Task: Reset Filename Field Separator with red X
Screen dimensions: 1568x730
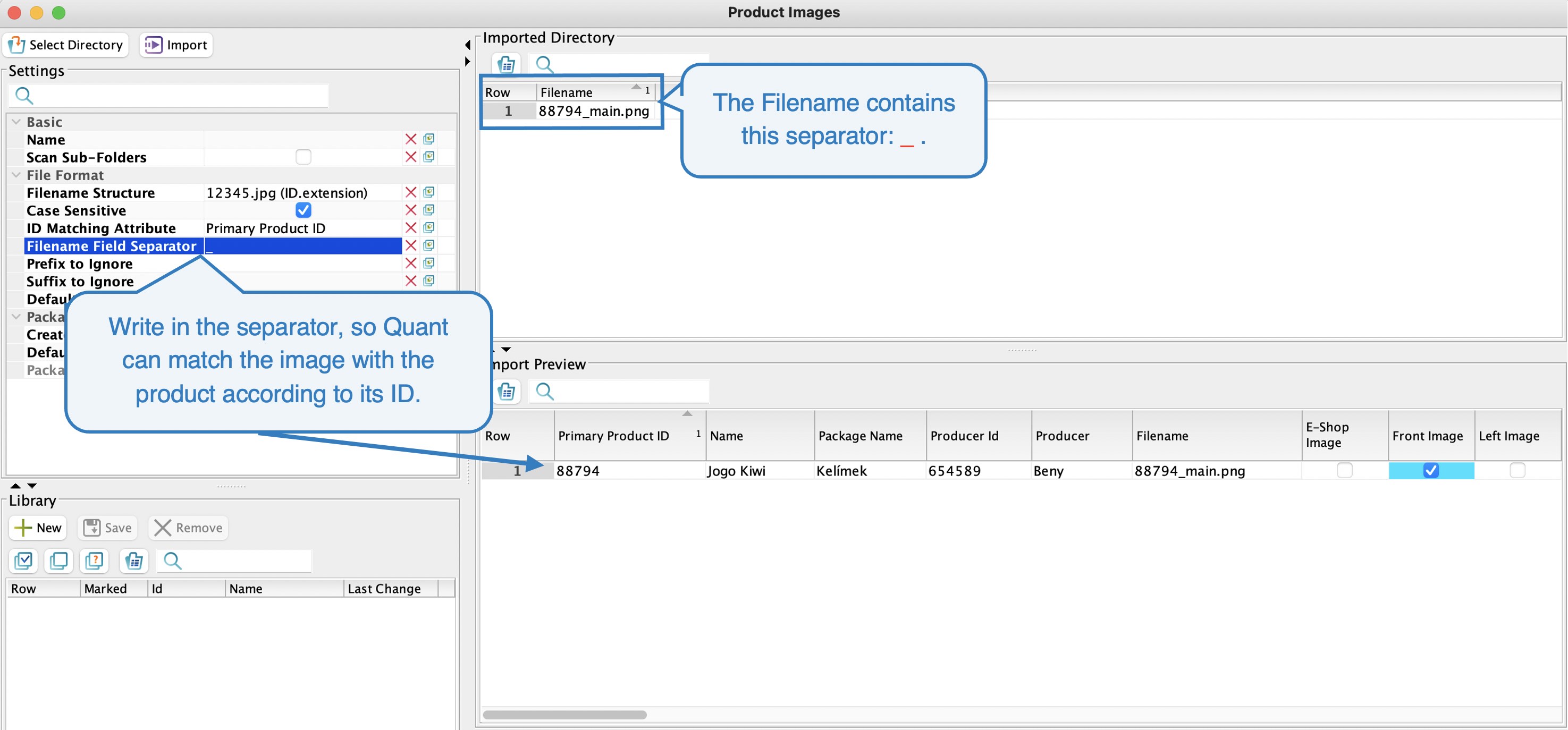Action: (411, 246)
